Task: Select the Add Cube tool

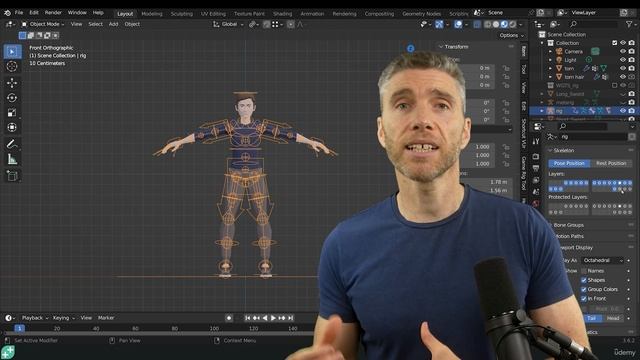Action: 12,176
